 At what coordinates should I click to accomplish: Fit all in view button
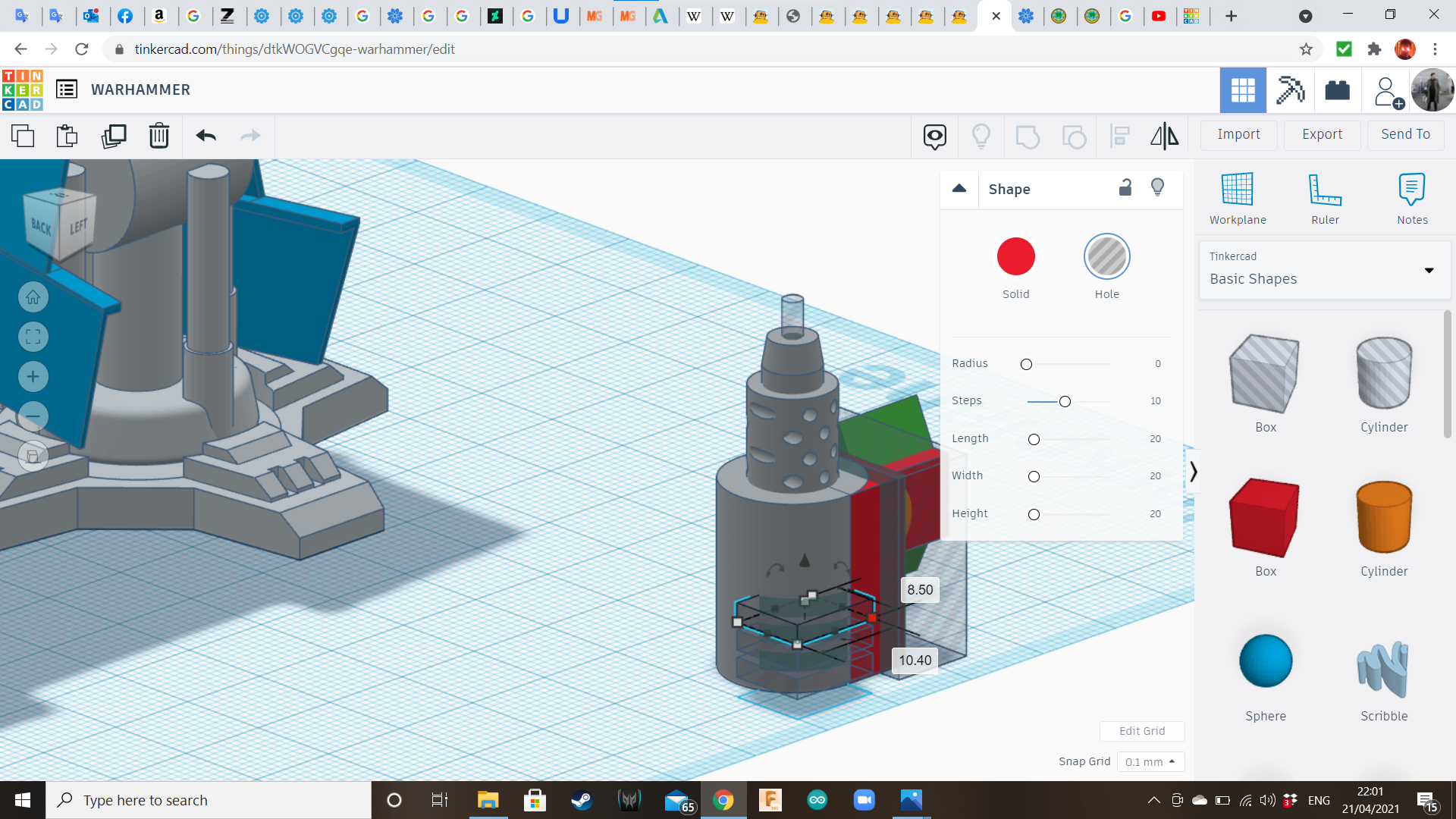[x=33, y=337]
